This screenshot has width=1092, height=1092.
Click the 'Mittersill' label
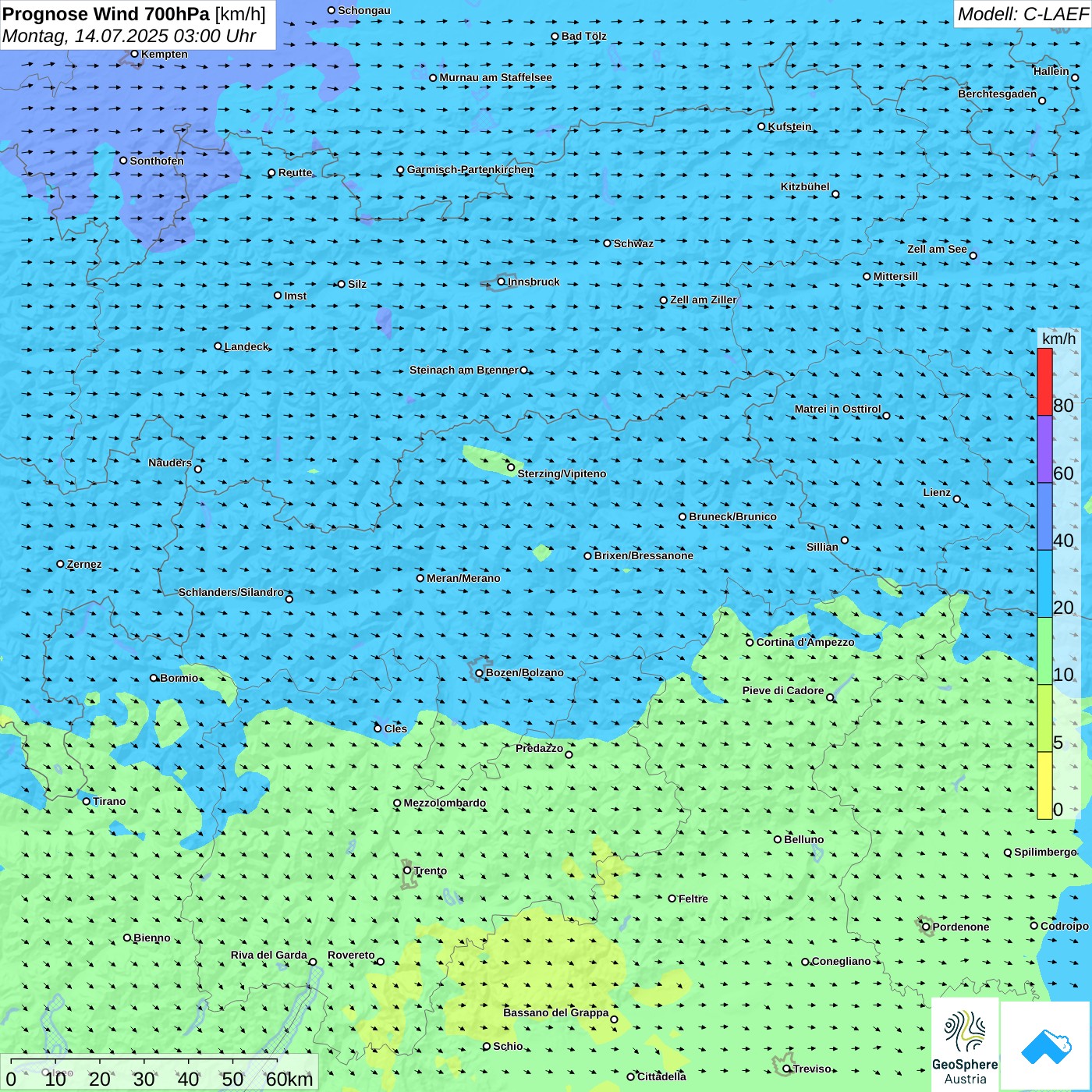coord(895,276)
